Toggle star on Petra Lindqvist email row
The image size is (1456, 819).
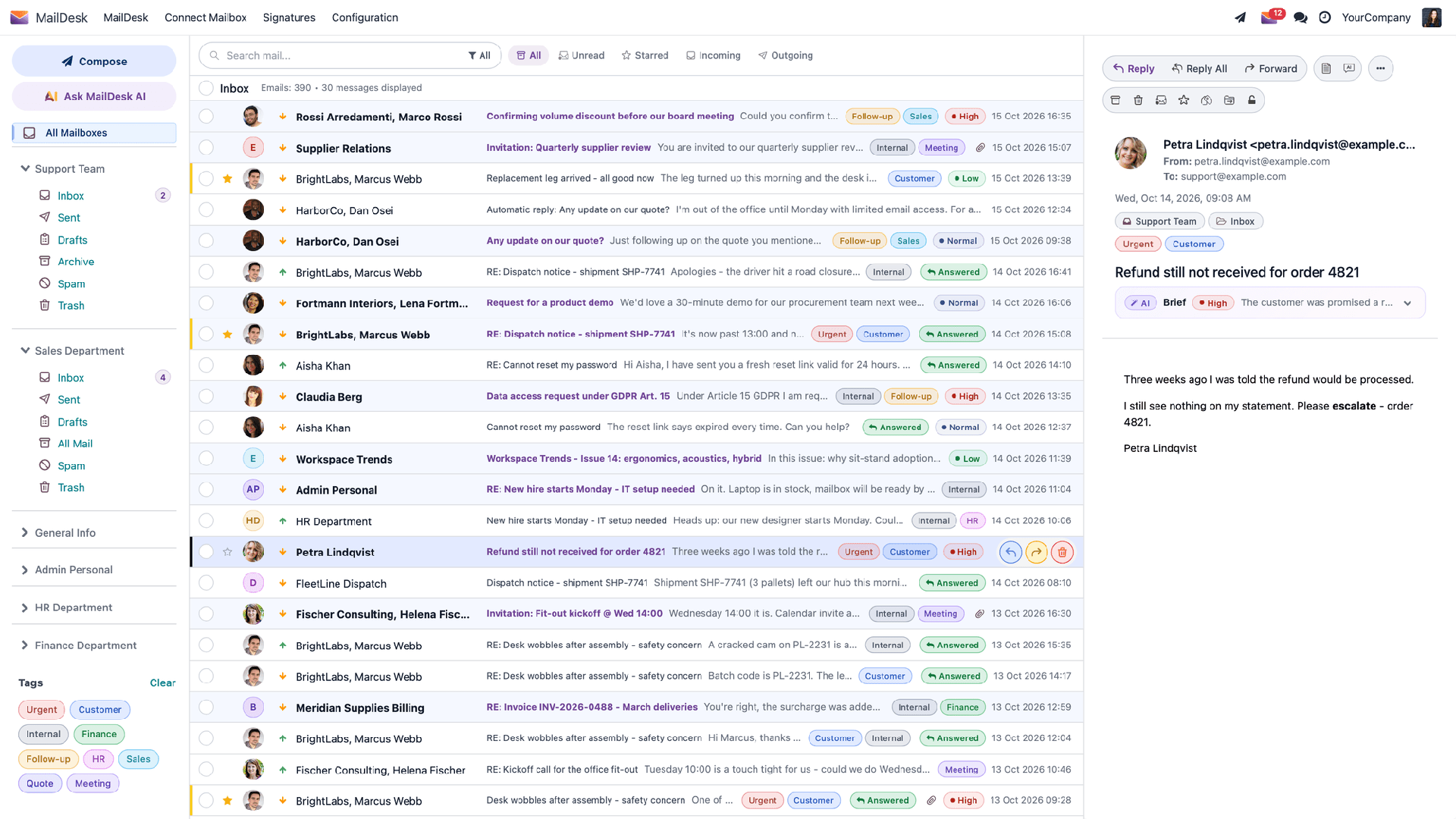pyautogui.click(x=227, y=552)
